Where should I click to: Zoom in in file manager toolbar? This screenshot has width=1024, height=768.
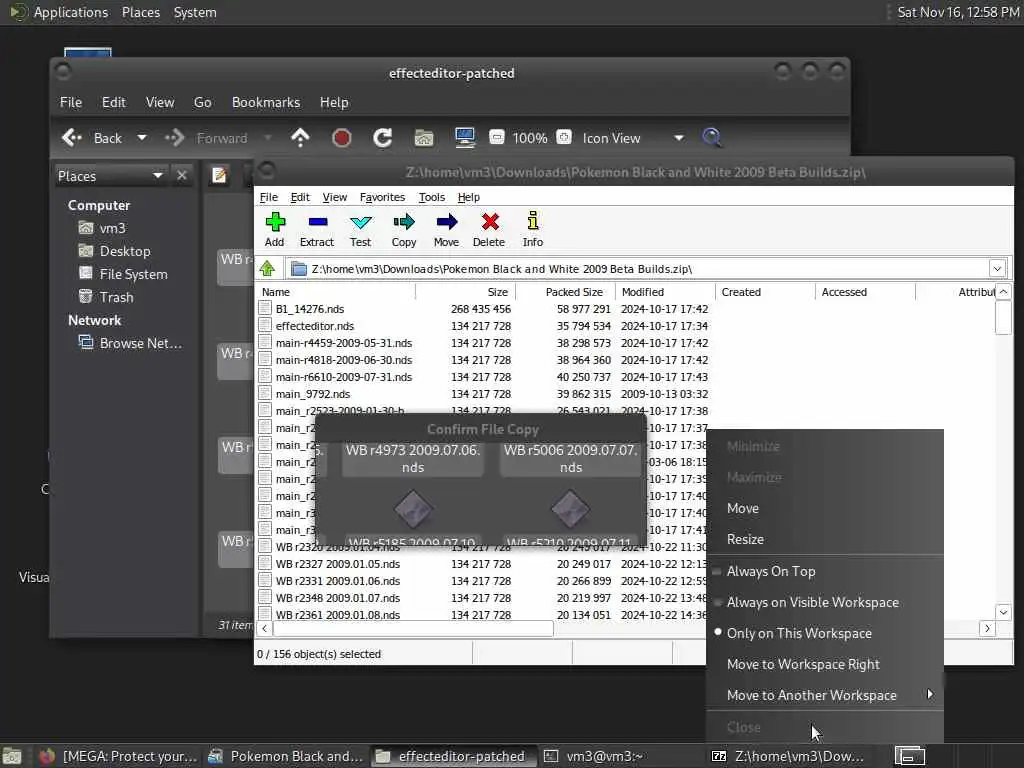[564, 138]
